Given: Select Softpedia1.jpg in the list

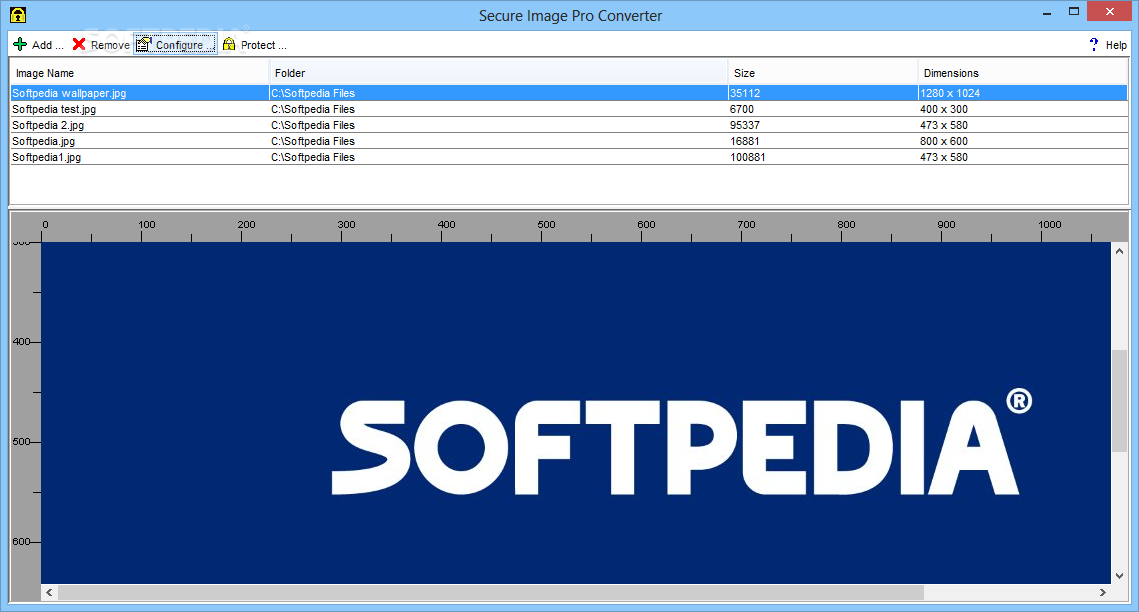Looking at the screenshot, I should click(46, 157).
